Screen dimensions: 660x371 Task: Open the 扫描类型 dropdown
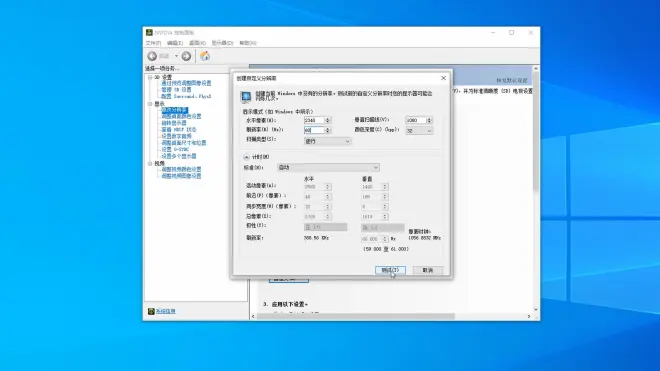(327, 141)
